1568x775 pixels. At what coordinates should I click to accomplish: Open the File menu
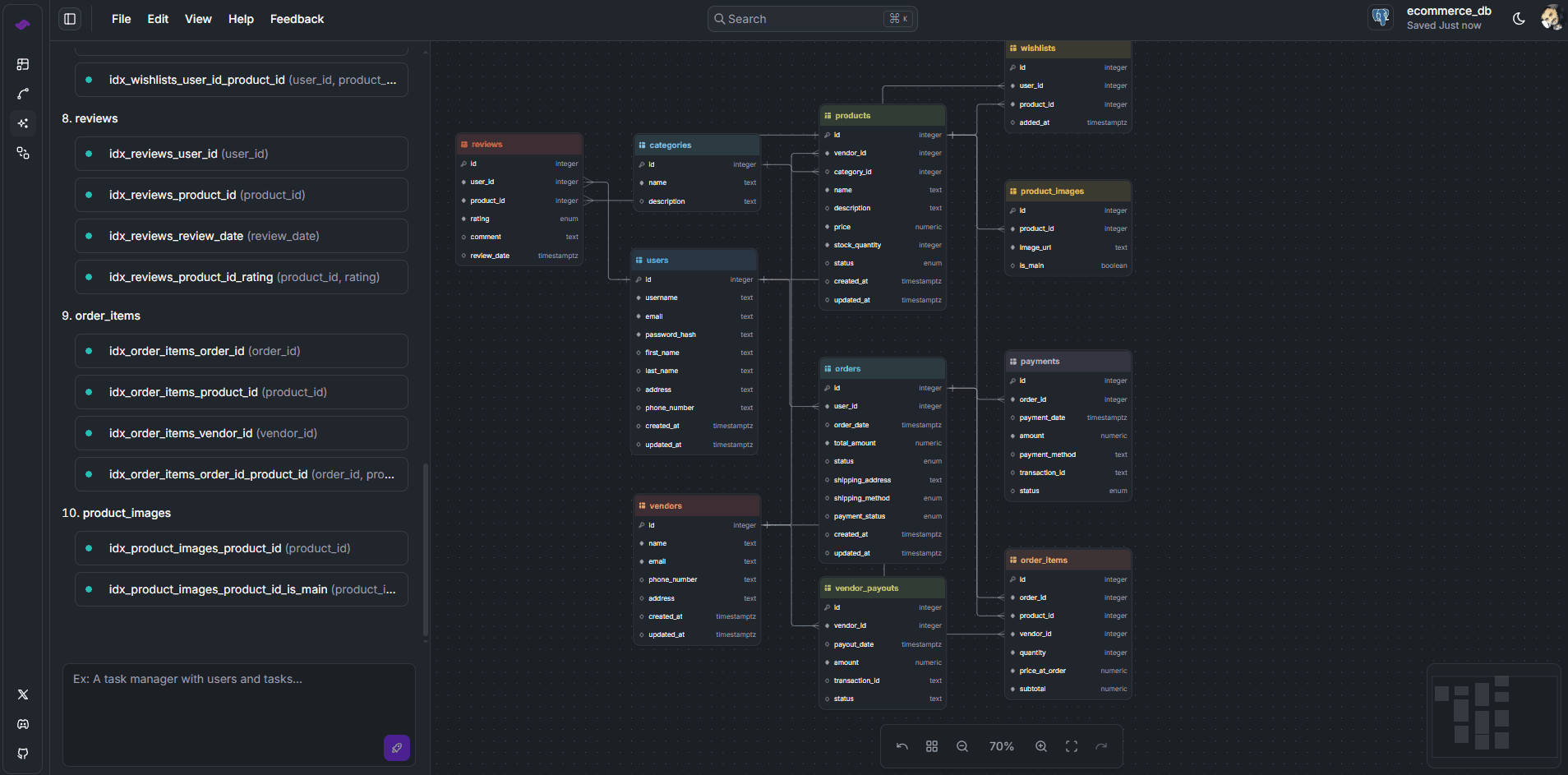point(121,19)
